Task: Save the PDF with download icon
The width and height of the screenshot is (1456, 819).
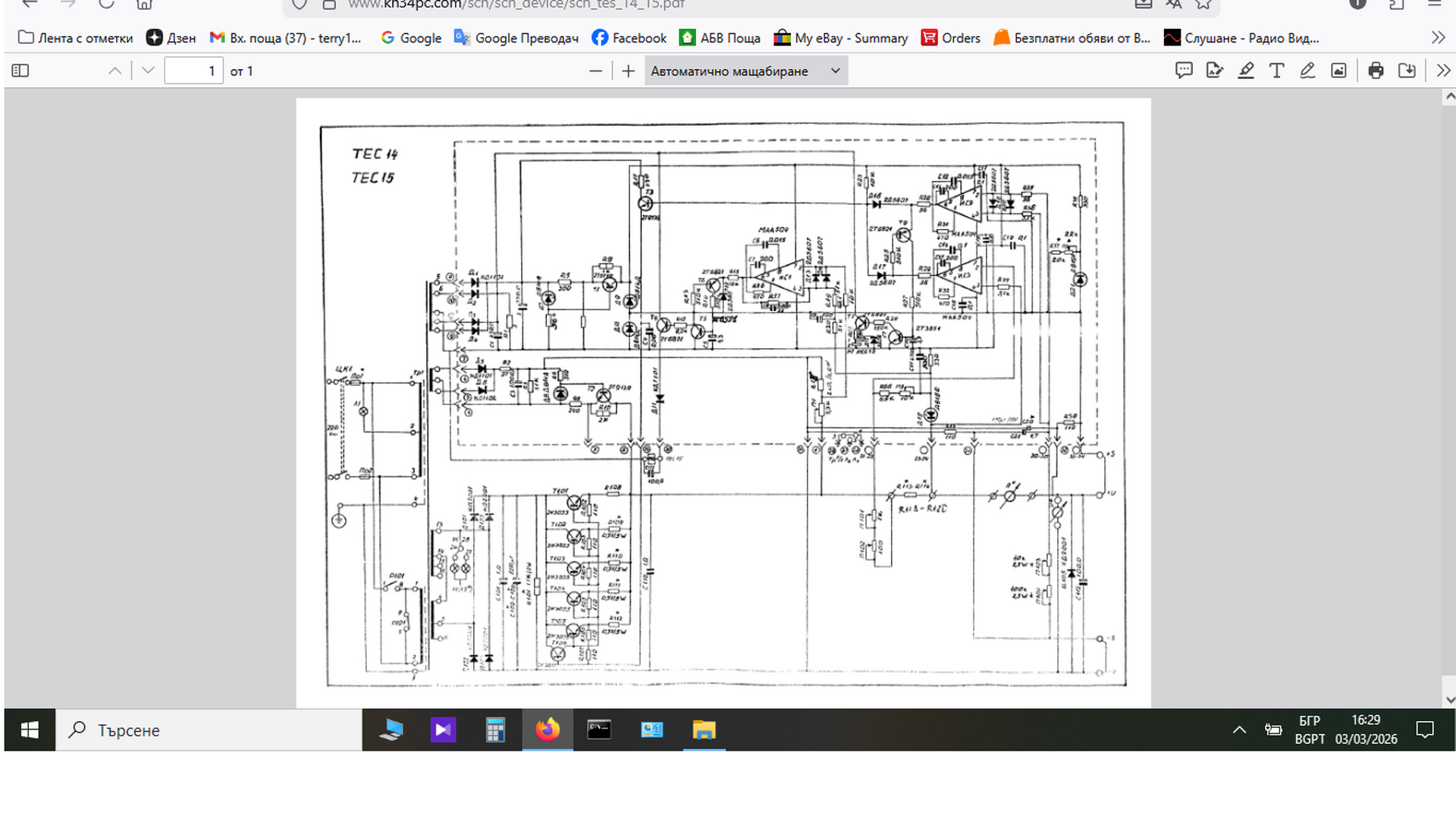Action: pos(1407,71)
